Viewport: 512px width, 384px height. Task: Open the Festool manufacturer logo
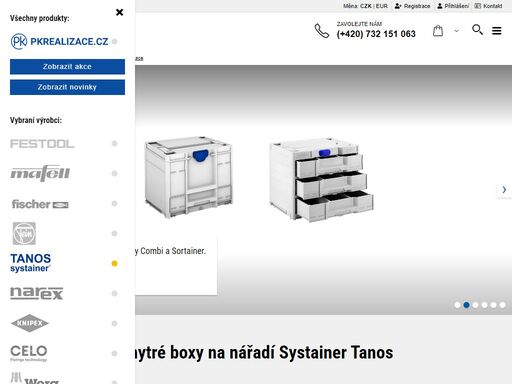(42, 144)
